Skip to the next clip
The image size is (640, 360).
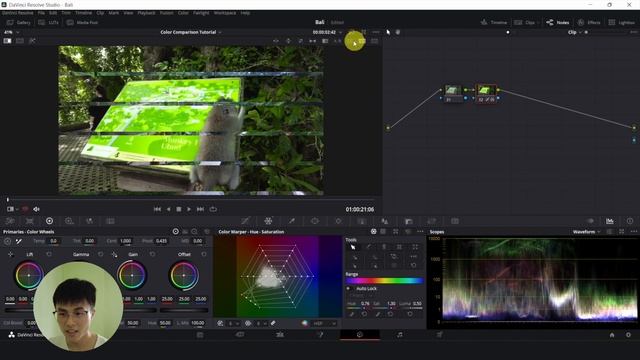[x=200, y=209]
